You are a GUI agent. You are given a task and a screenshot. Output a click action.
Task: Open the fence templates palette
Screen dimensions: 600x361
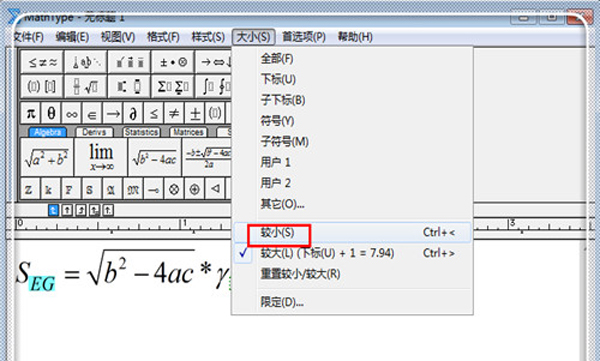(x=42, y=87)
